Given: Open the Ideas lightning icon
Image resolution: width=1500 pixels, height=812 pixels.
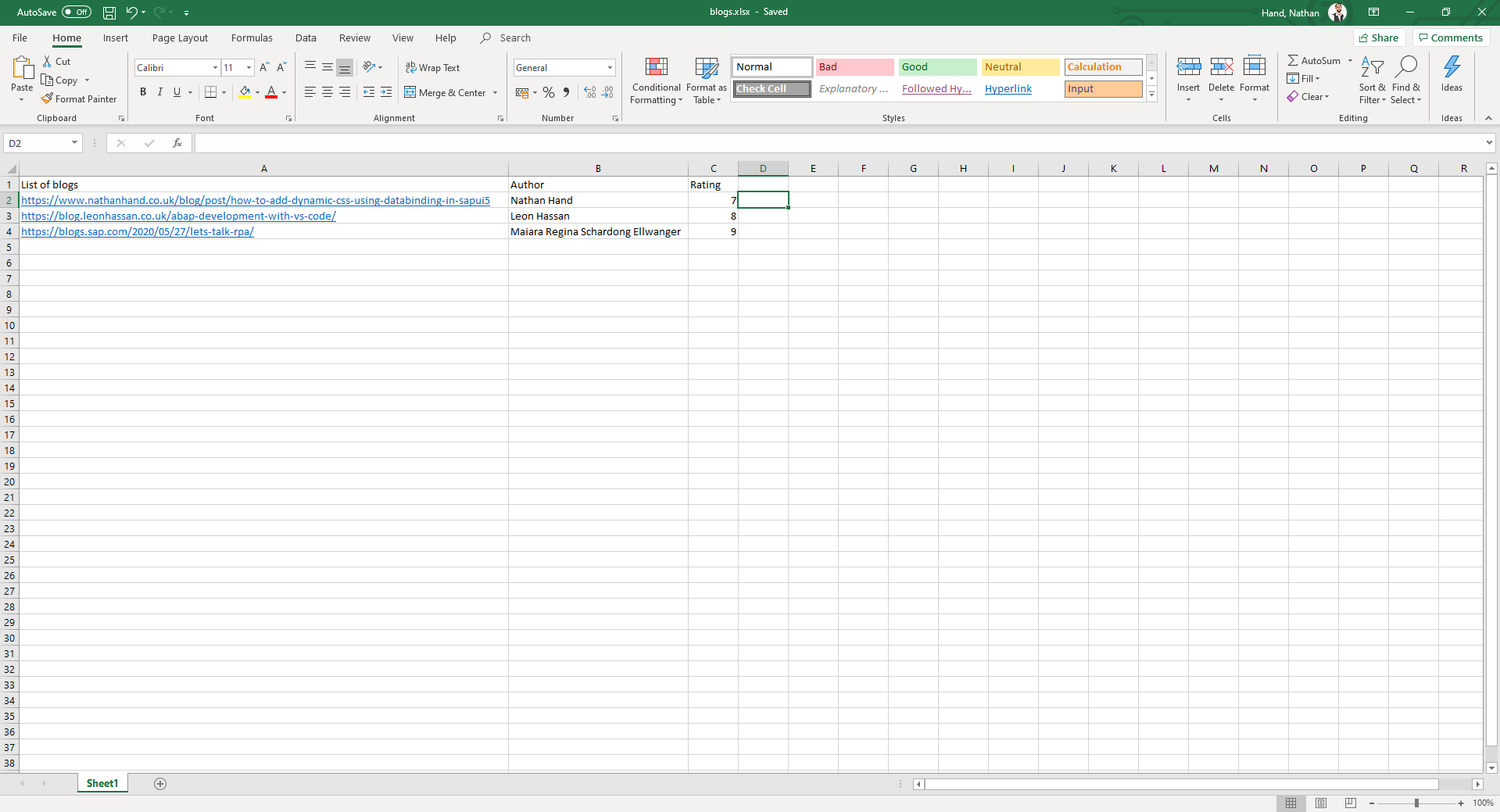Looking at the screenshot, I should (1452, 67).
